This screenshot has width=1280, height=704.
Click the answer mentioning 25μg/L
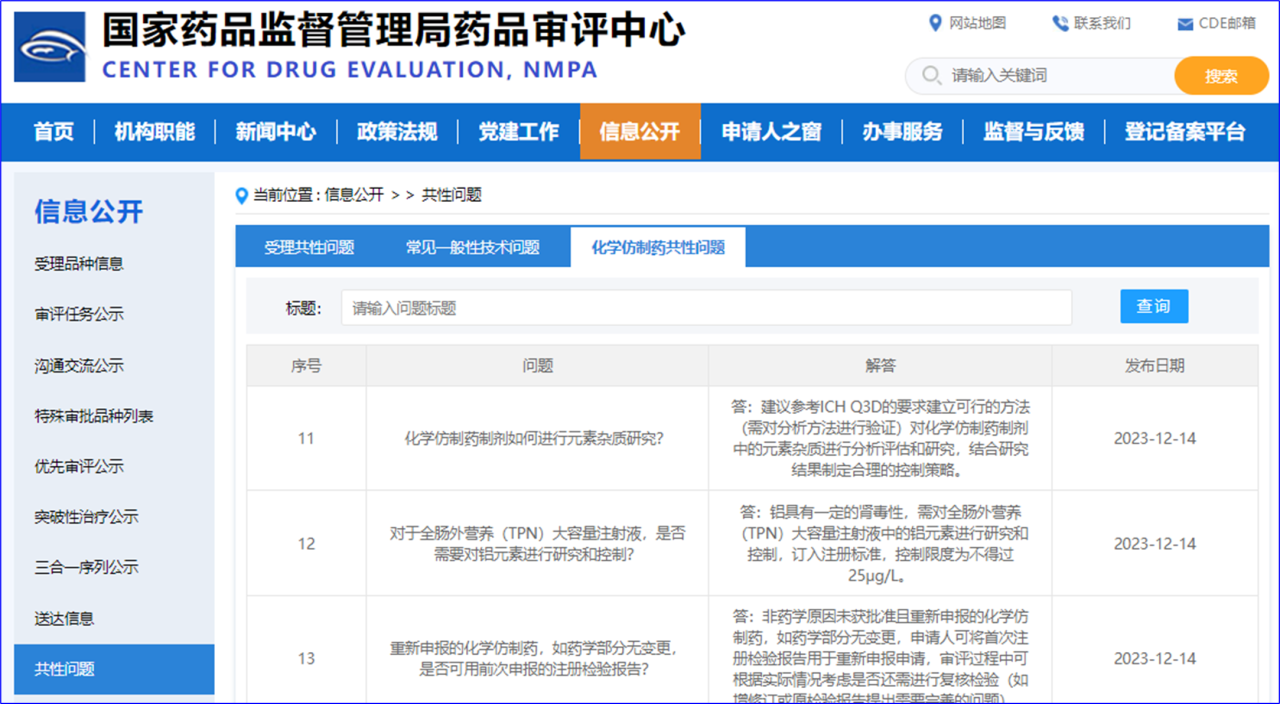pyautogui.click(x=880, y=543)
